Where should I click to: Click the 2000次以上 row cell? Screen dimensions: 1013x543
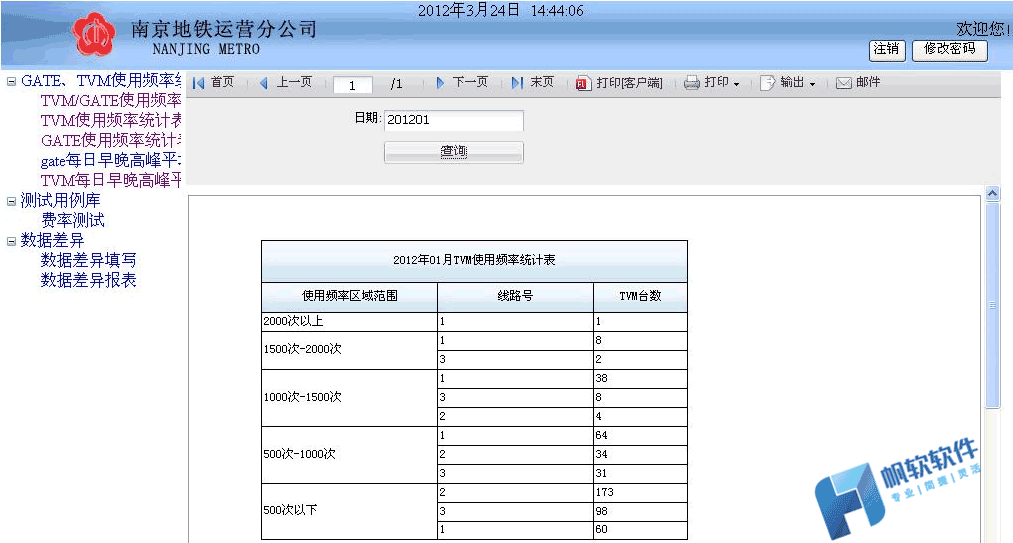click(350, 322)
